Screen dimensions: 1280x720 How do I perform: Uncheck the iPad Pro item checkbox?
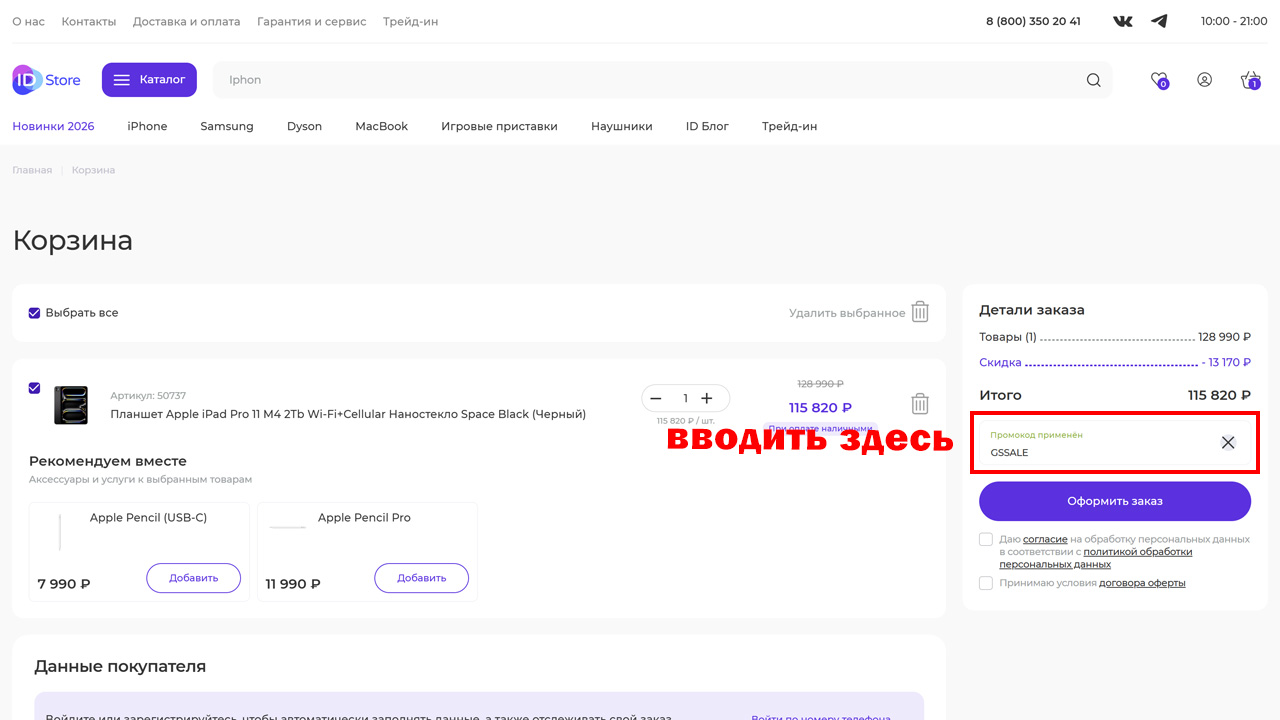(x=35, y=388)
